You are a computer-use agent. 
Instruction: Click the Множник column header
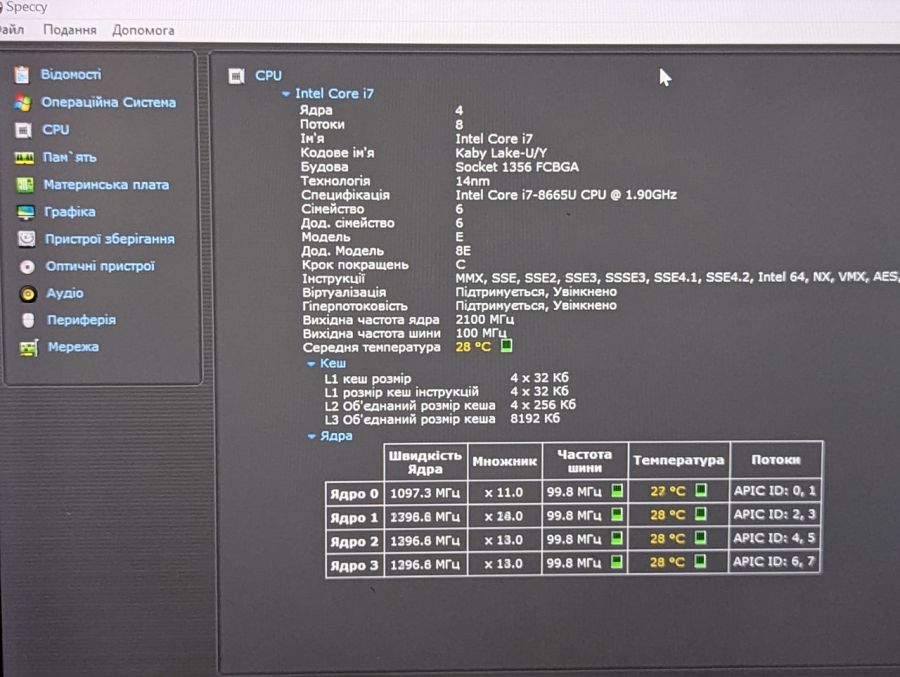pyautogui.click(x=505, y=461)
